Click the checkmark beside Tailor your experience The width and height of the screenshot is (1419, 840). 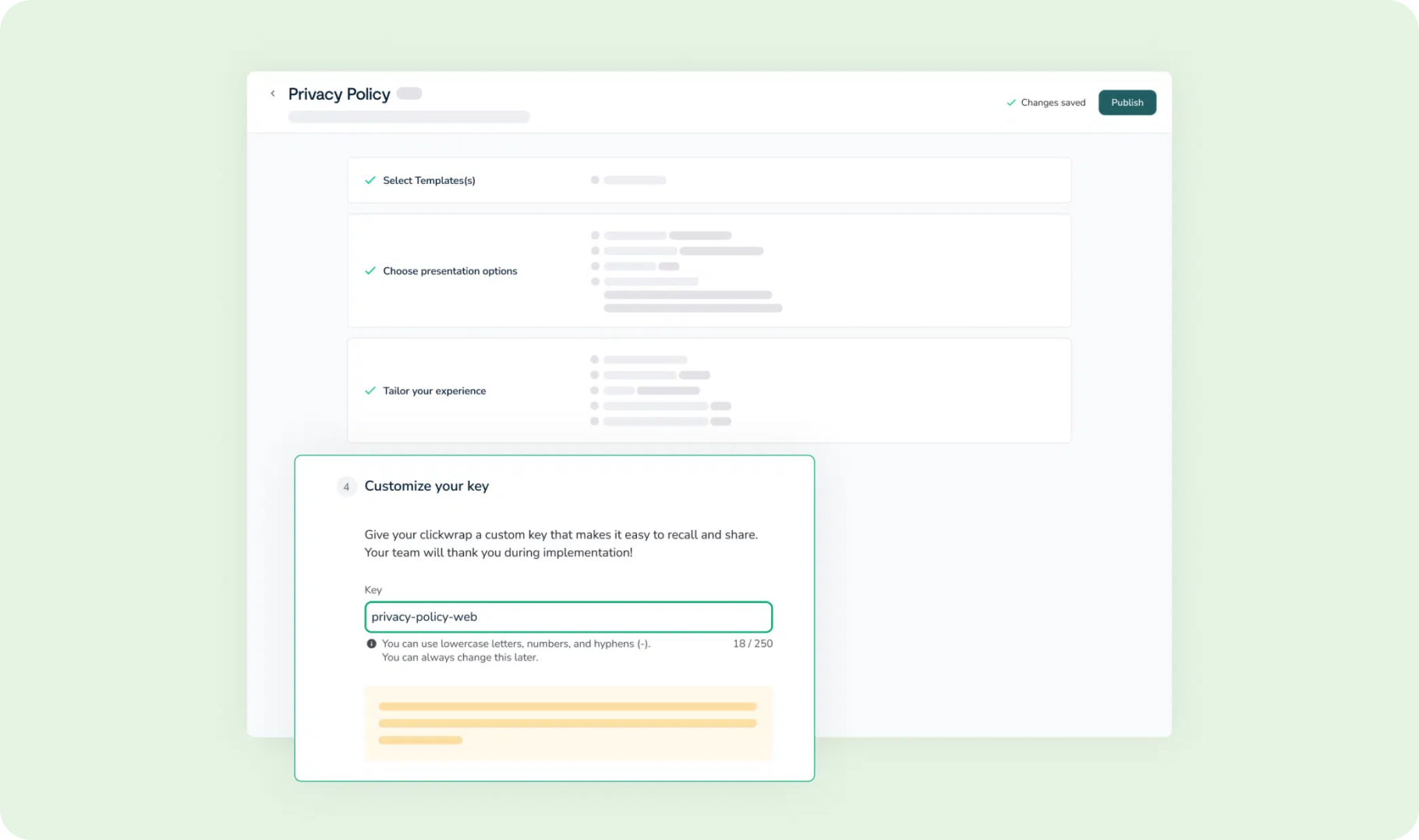click(370, 390)
